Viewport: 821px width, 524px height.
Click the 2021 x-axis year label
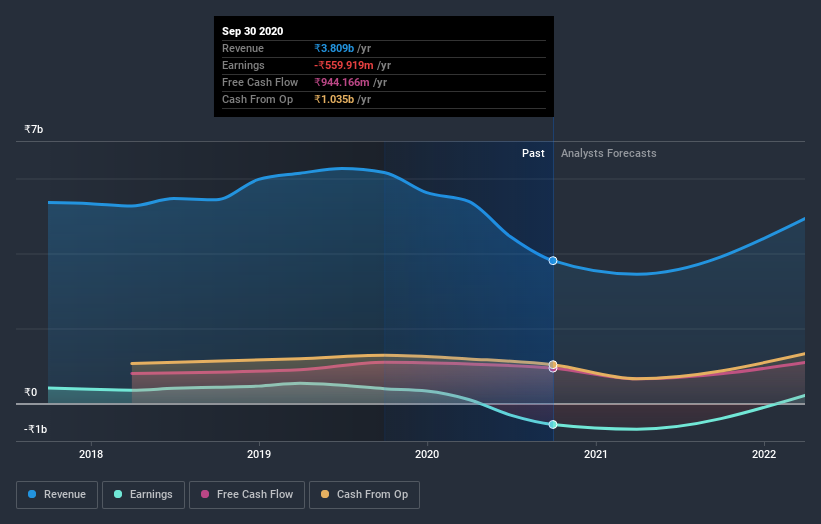(596, 454)
